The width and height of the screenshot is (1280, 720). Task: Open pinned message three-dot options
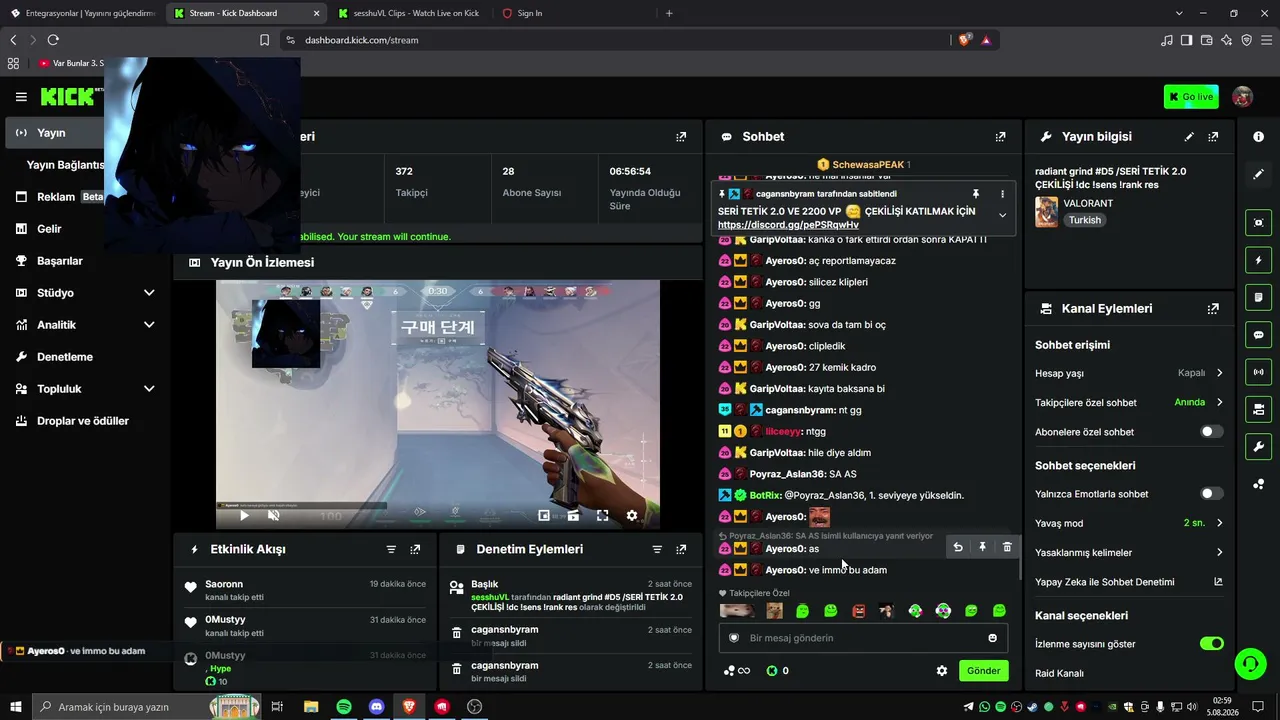pyautogui.click(x=1002, y=194)
